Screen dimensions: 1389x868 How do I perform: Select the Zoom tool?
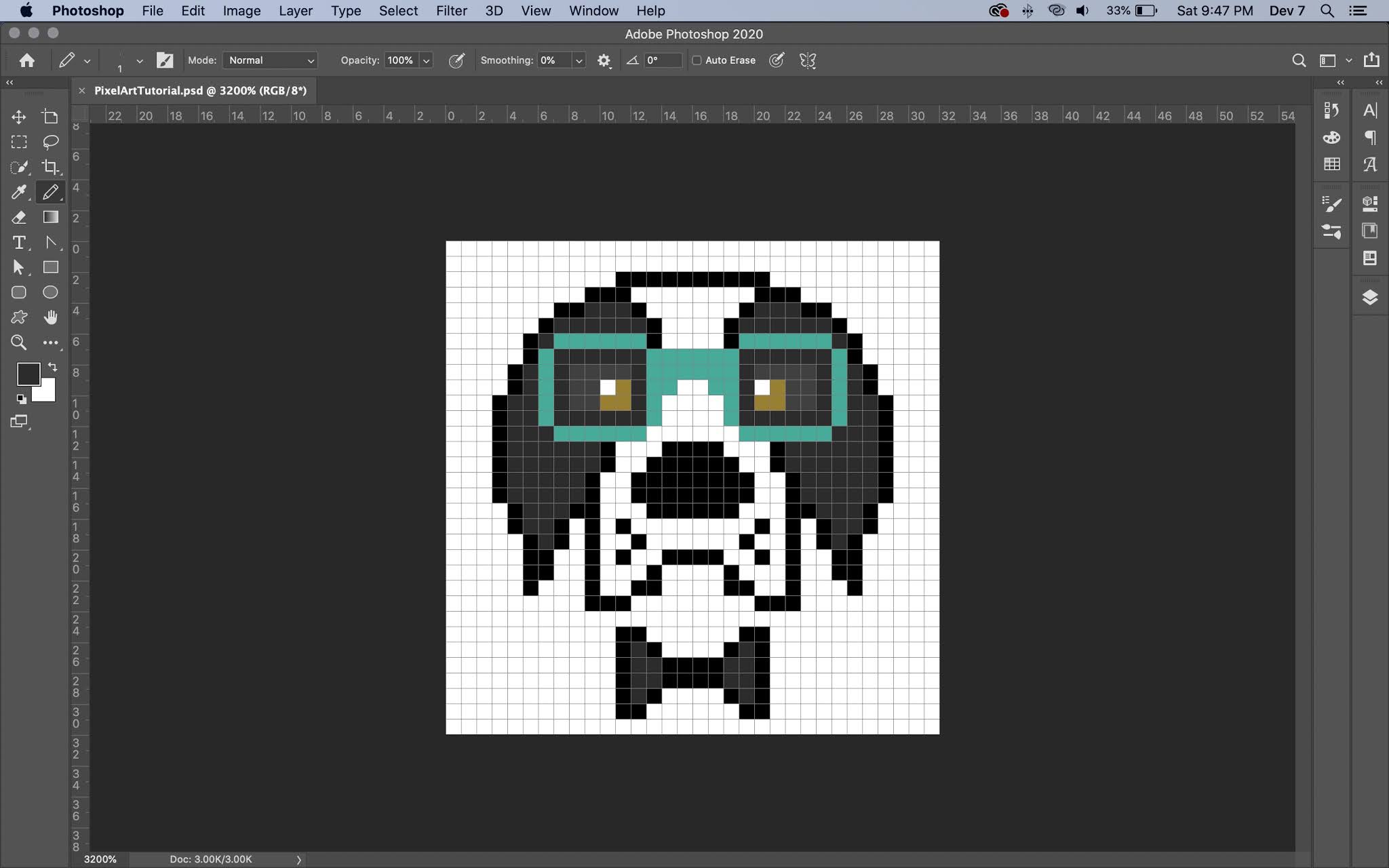[19, 342]
